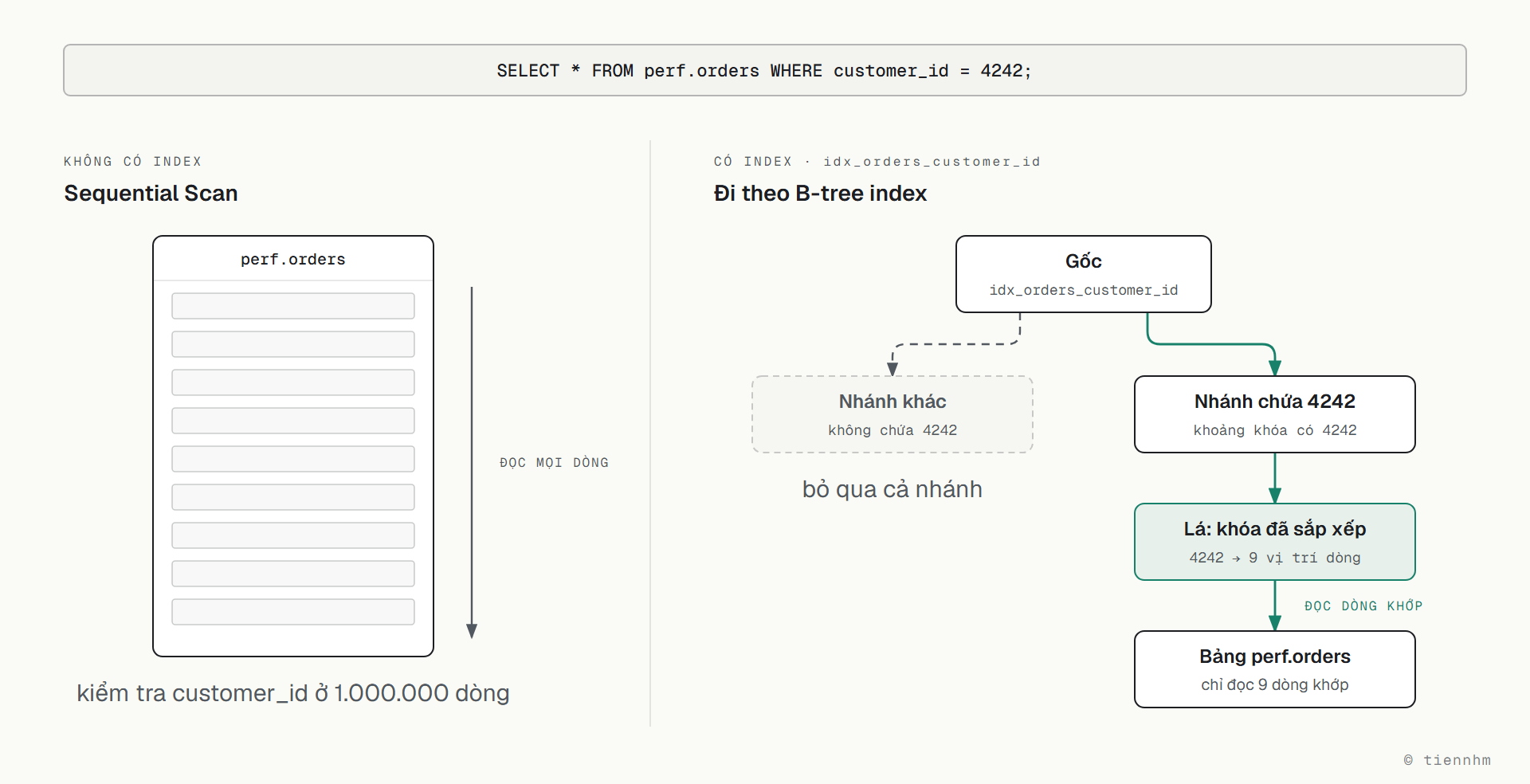This screenshot has height=784, width=1530.
Task: Click the 'perf.orders' table header
Action: [293, 259]
